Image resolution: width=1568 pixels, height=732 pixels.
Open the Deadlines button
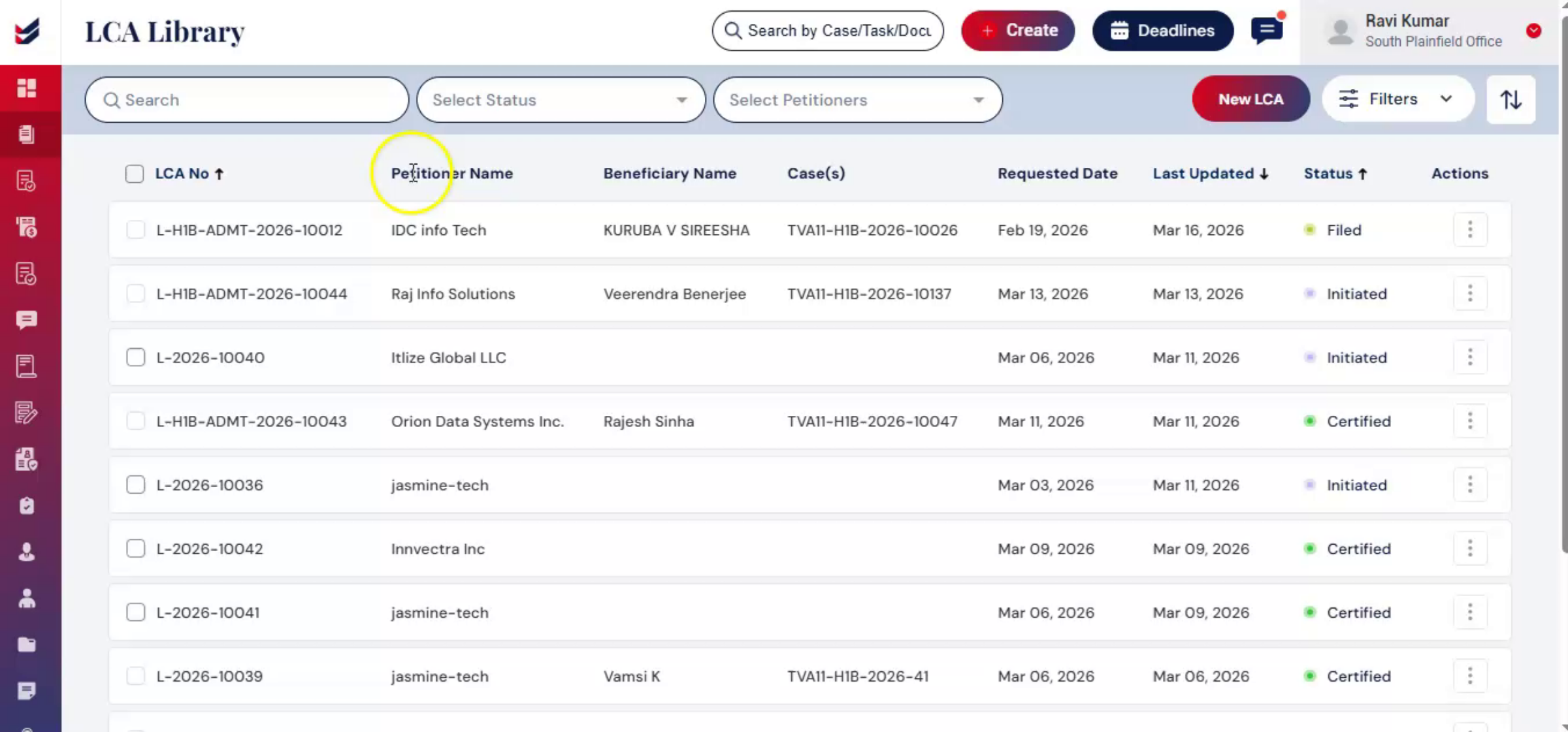[x=1163, y=31]
